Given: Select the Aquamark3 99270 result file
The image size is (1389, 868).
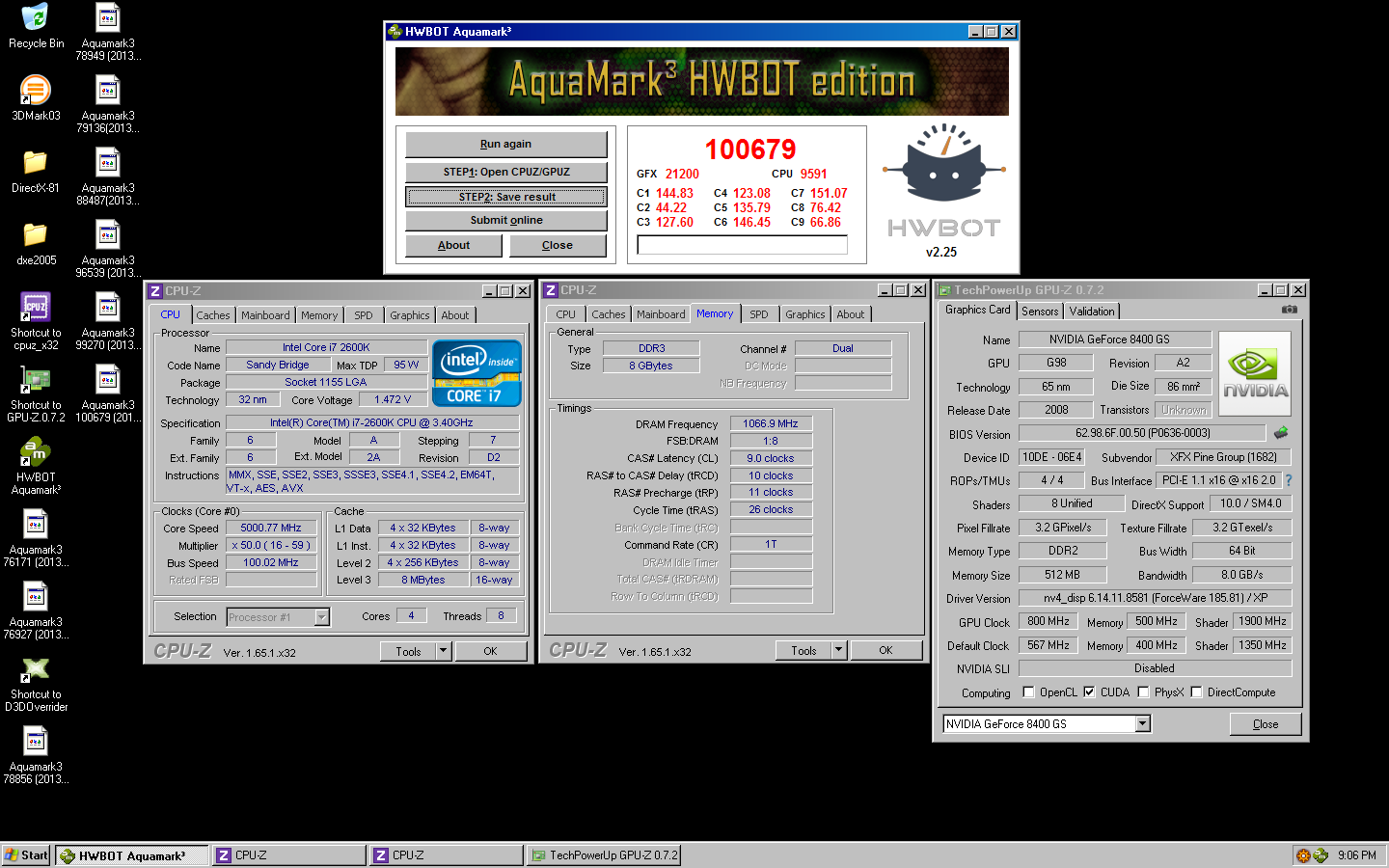Looking at the screenshot, I should [108, 322].
